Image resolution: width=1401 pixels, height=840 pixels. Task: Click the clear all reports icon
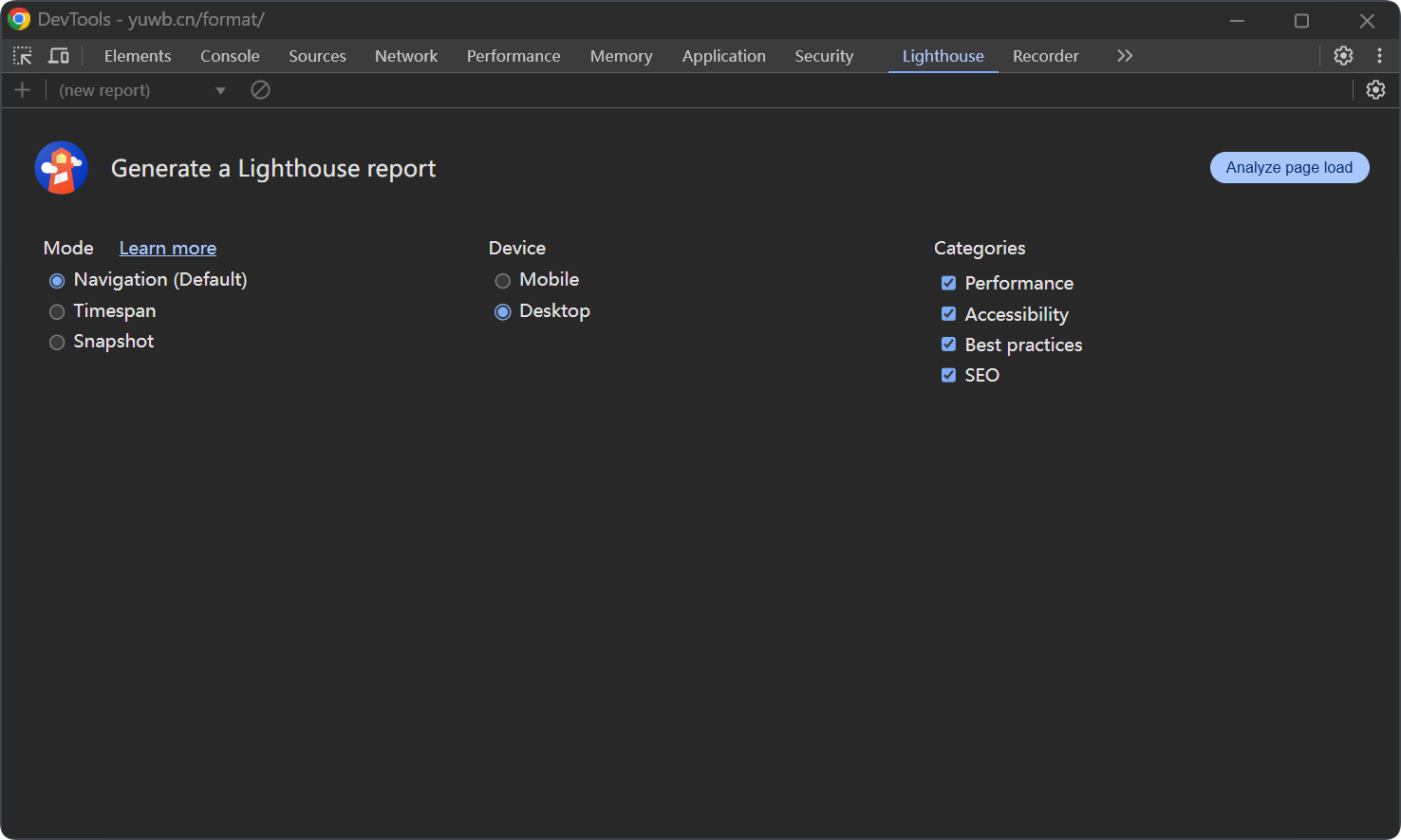coord(260,90)
